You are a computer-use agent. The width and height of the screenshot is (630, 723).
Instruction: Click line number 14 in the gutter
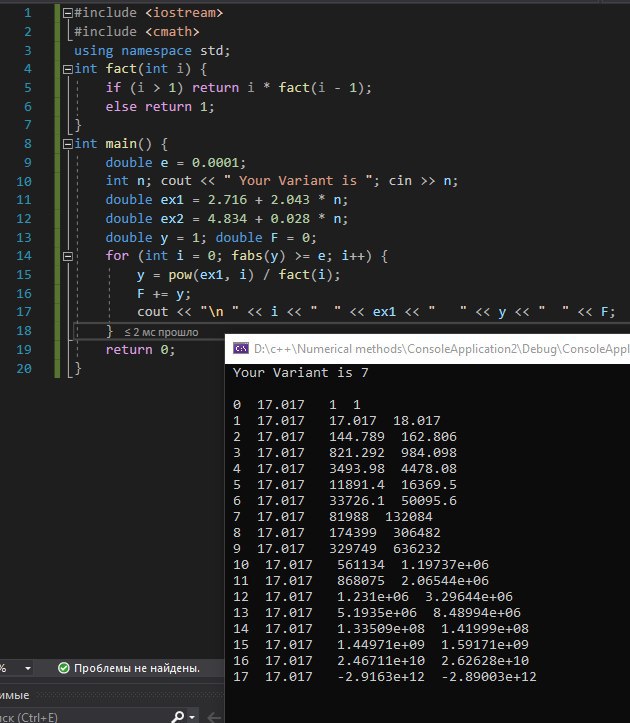click(x=24, y=256)
